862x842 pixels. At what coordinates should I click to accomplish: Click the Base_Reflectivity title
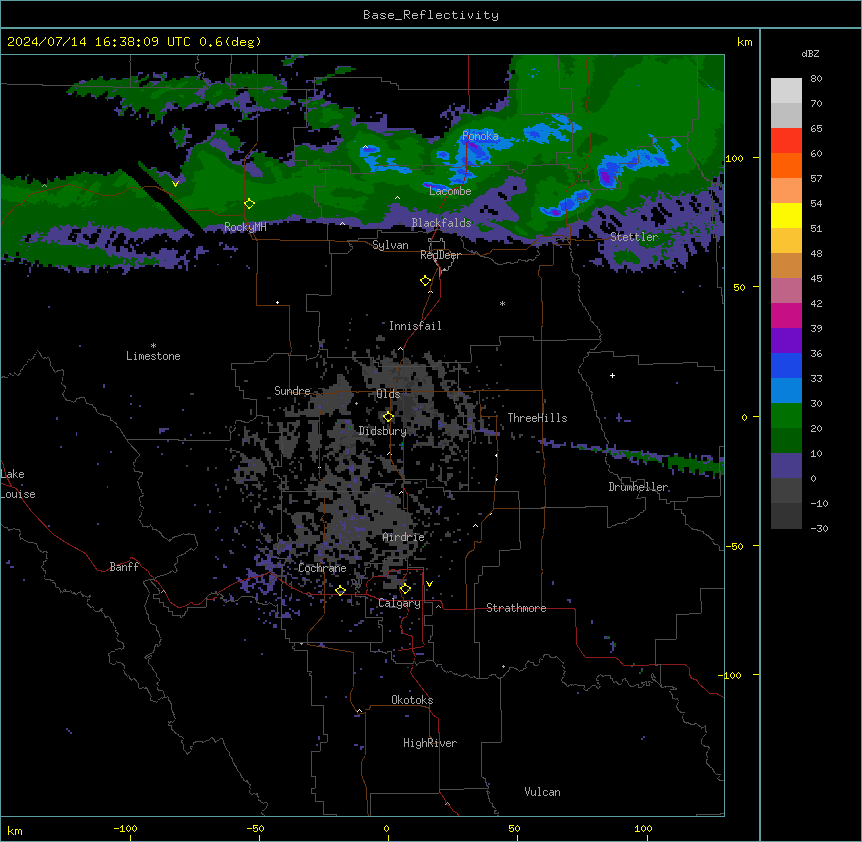tap(431, 15)
